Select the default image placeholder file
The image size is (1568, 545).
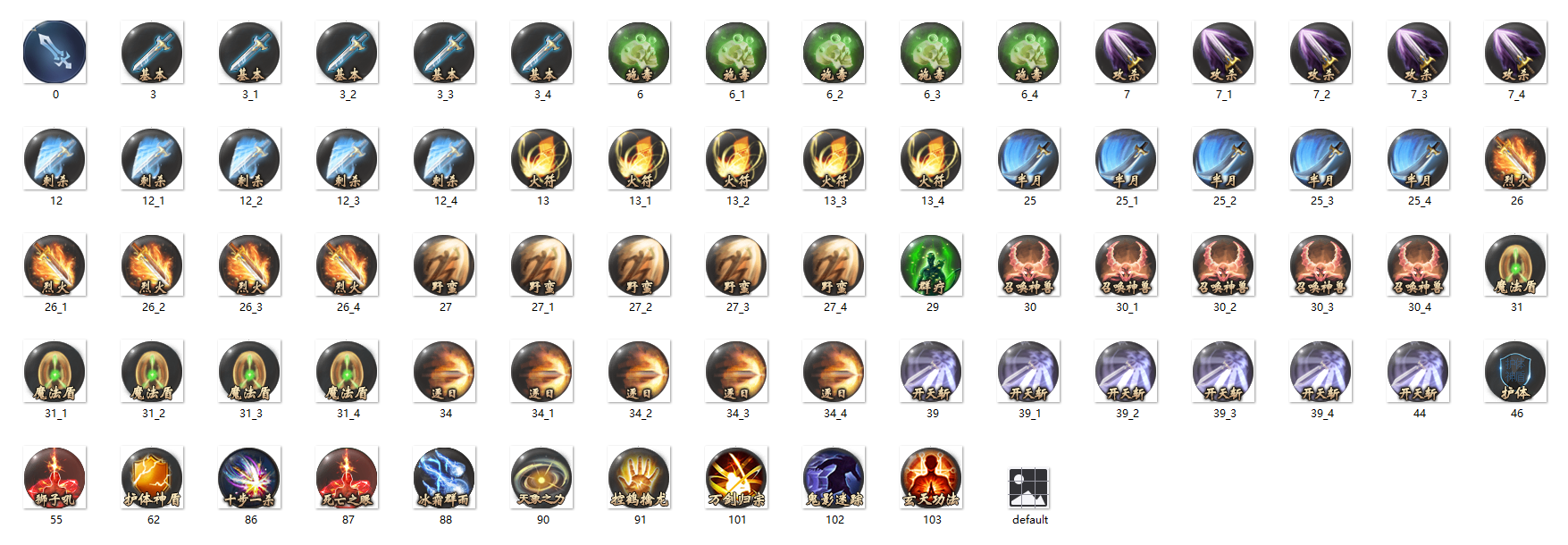1029,488
